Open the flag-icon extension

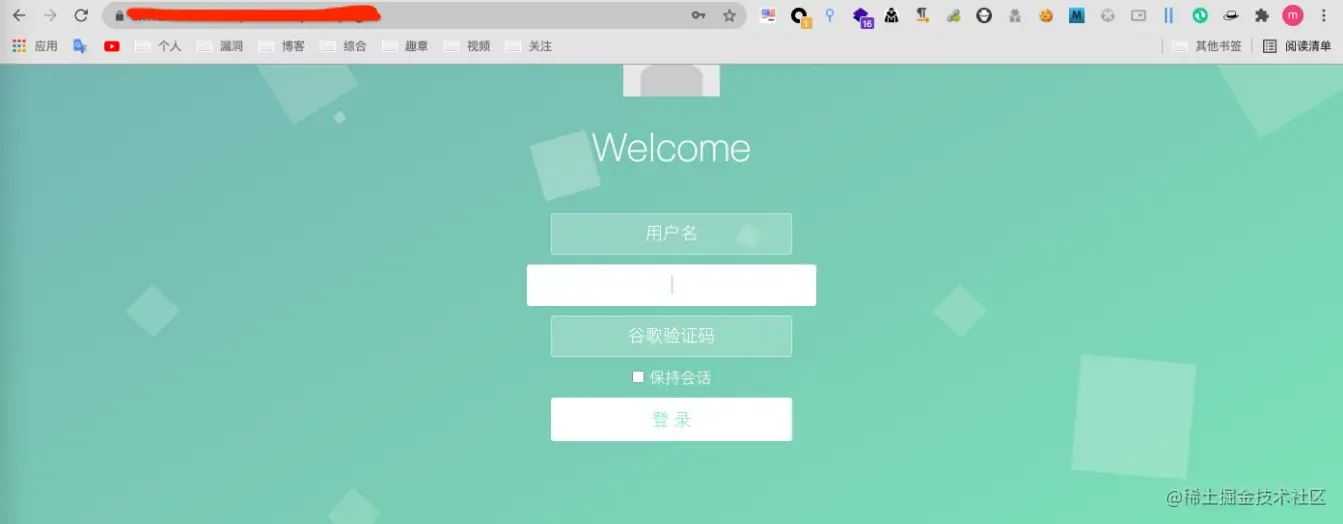[x=768, y=16]
